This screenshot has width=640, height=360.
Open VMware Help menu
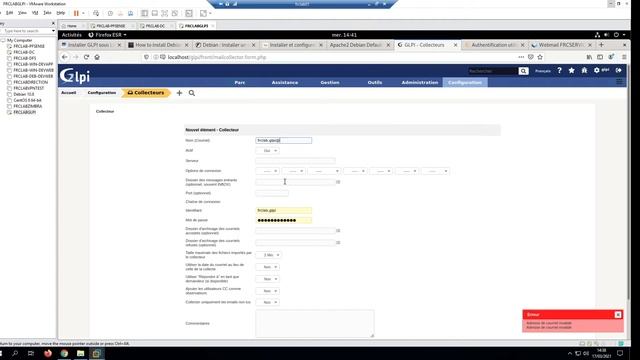pyautogui.click(x=61, y=13)
